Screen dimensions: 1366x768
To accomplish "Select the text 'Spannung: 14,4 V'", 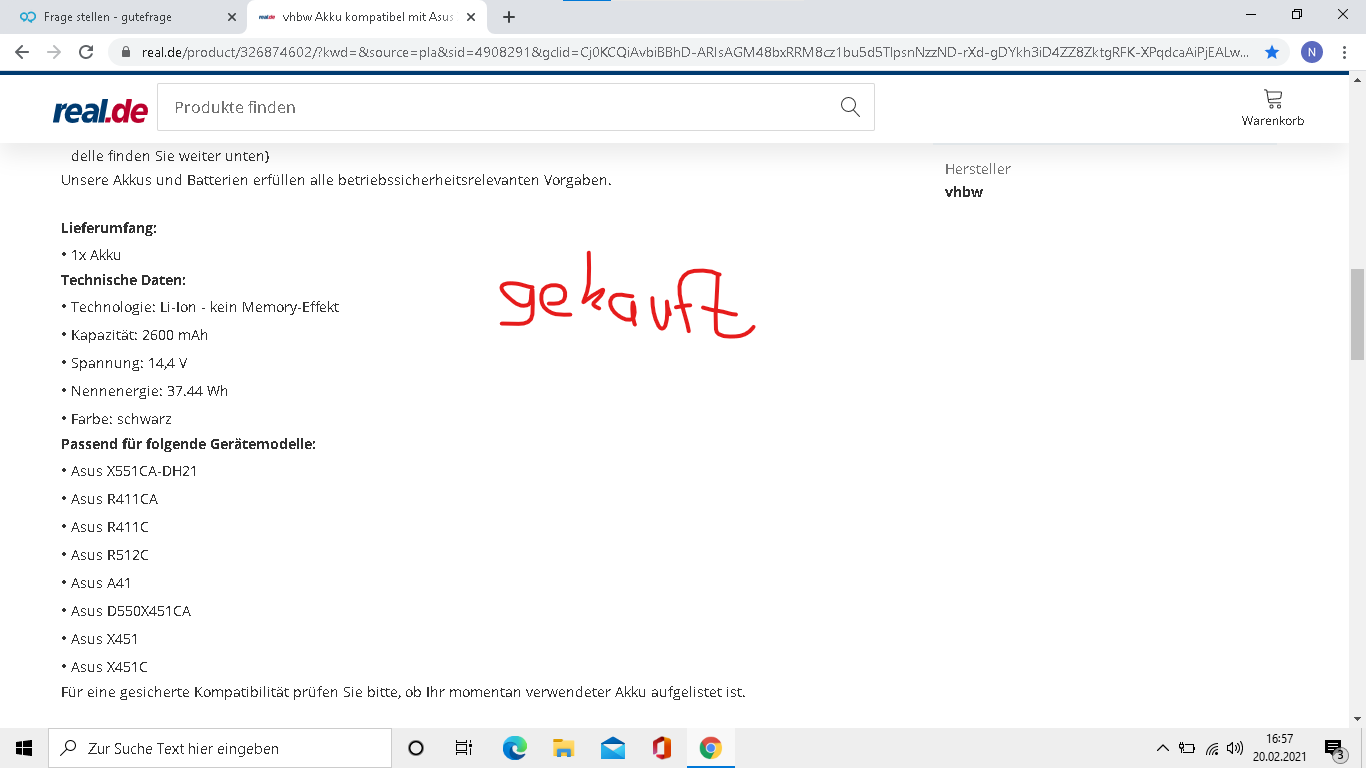I will tap(129, 363).
